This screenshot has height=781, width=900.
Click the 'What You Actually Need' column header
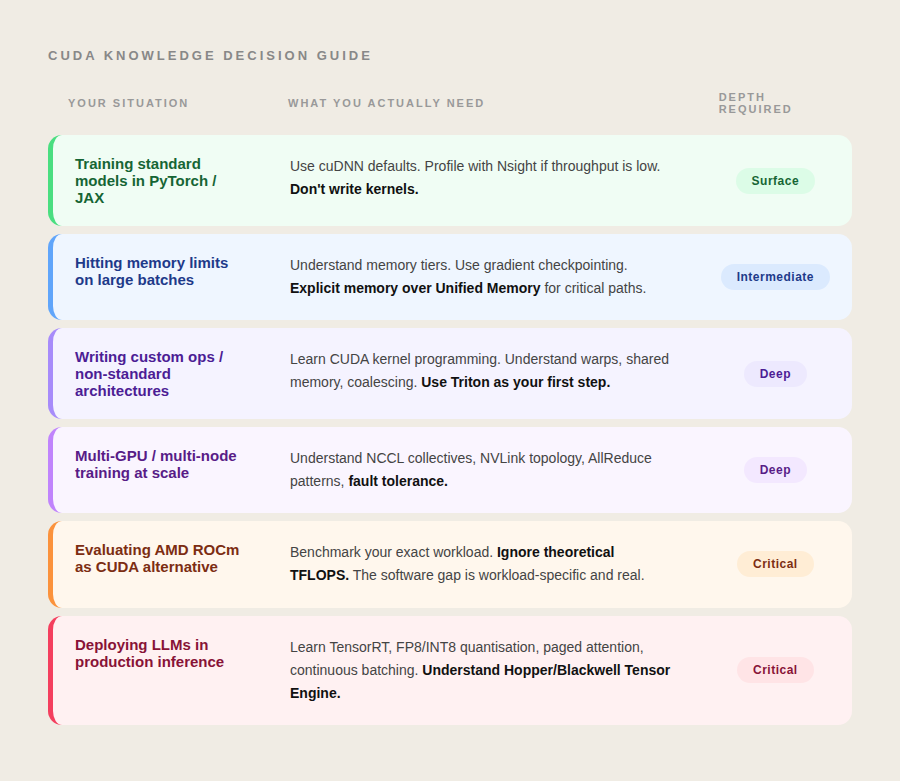point(386,103)
